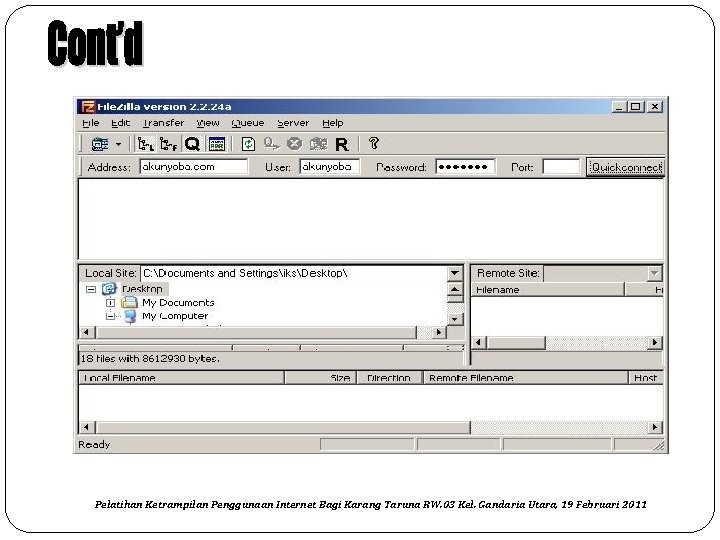Click remote Filename column header

pyautogui.click(x=548, y=290)
